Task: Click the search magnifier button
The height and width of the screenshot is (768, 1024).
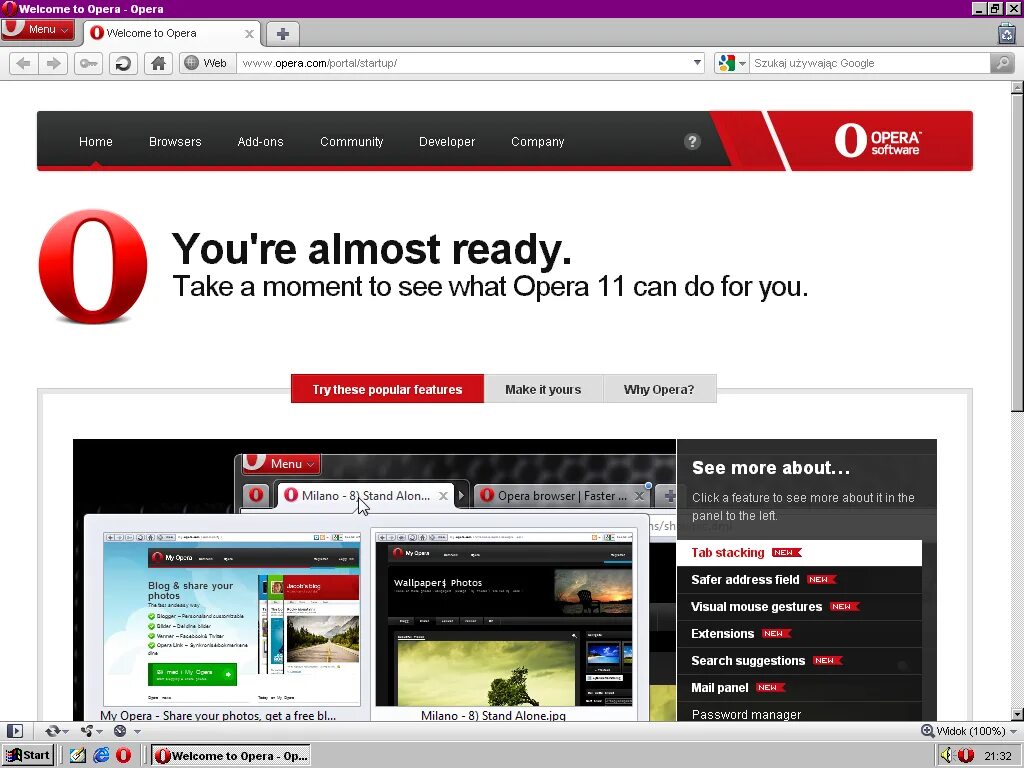Action: coord(1002,63)
